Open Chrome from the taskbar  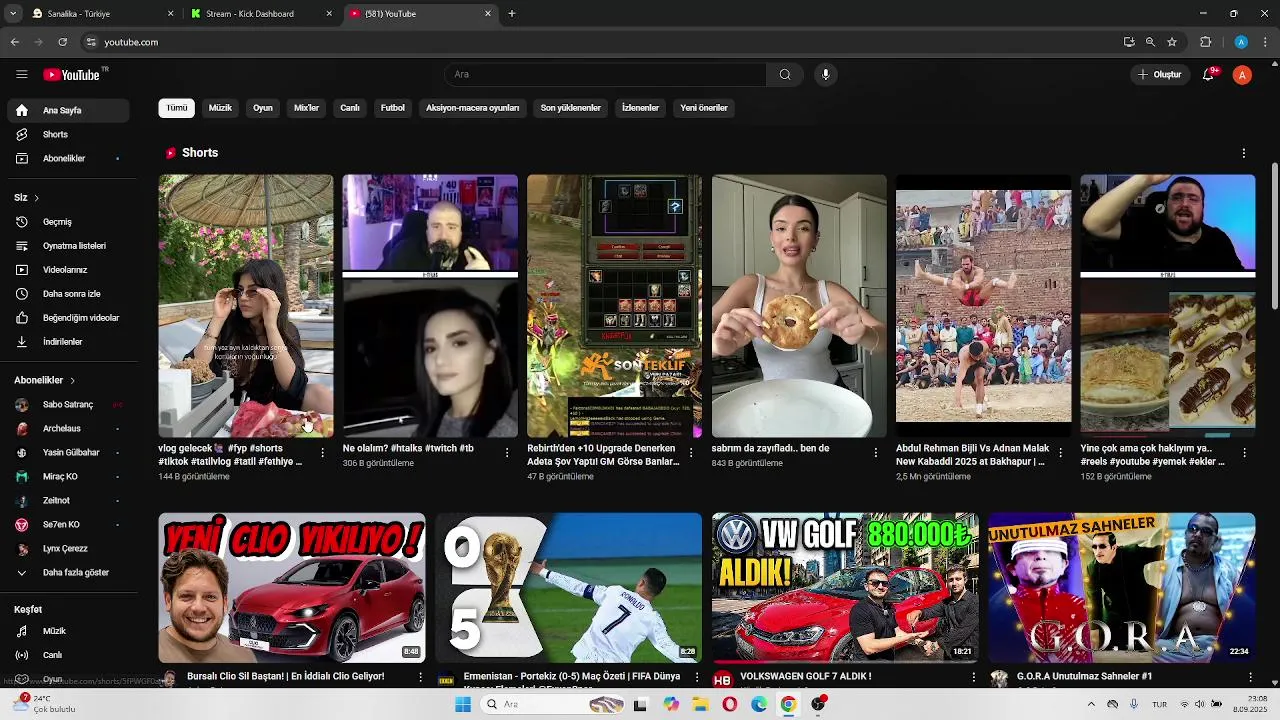coord(788,704)
